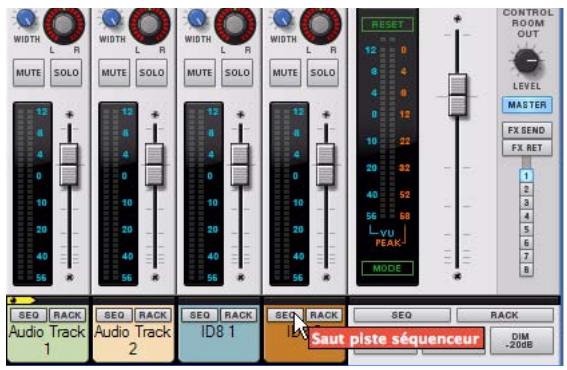Click the yellow marker above Audio Track 1
The width and height of the screenshot is (567, 370).
[21, 300]
